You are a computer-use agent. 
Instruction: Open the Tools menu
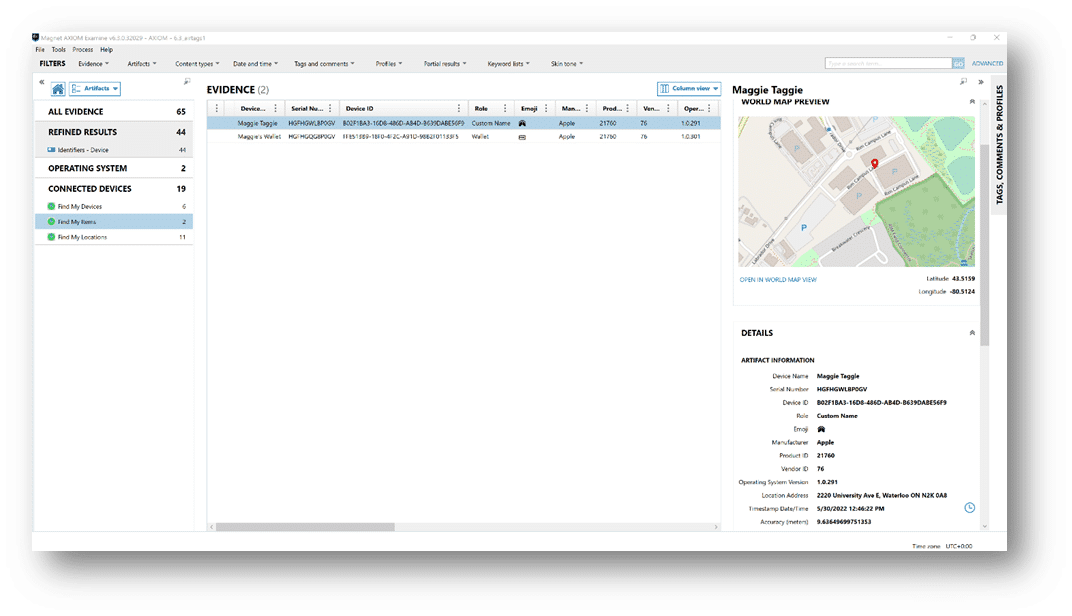coord(59,50)
